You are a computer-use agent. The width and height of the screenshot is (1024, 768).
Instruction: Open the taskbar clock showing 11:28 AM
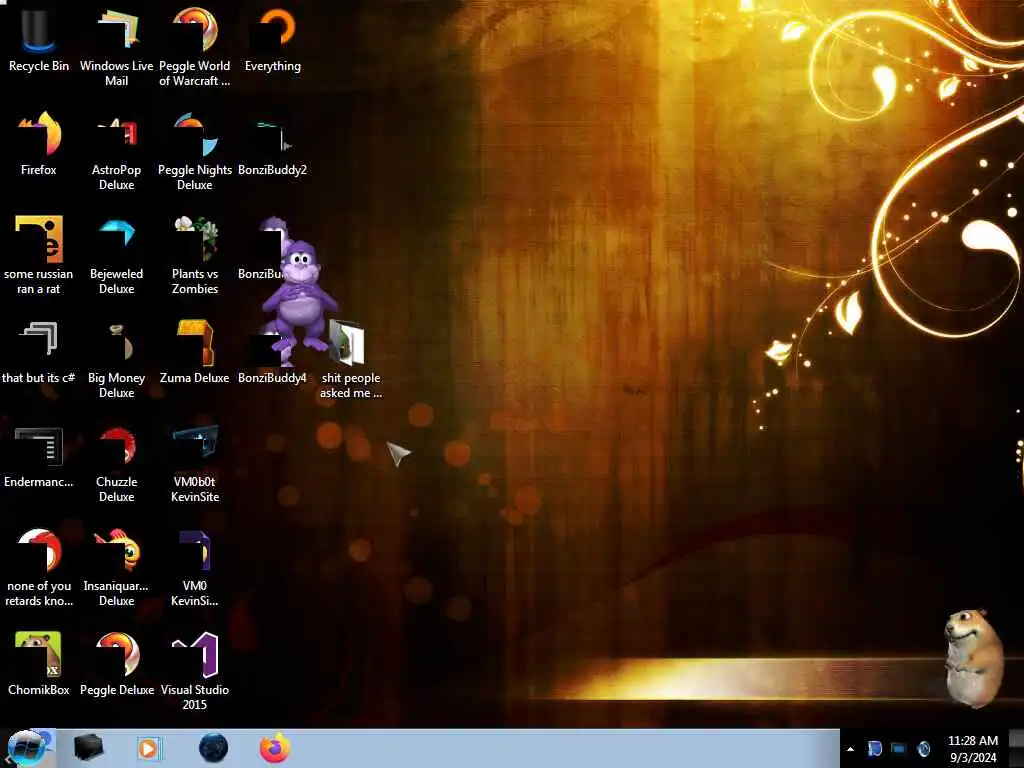[x=973, y=749]
